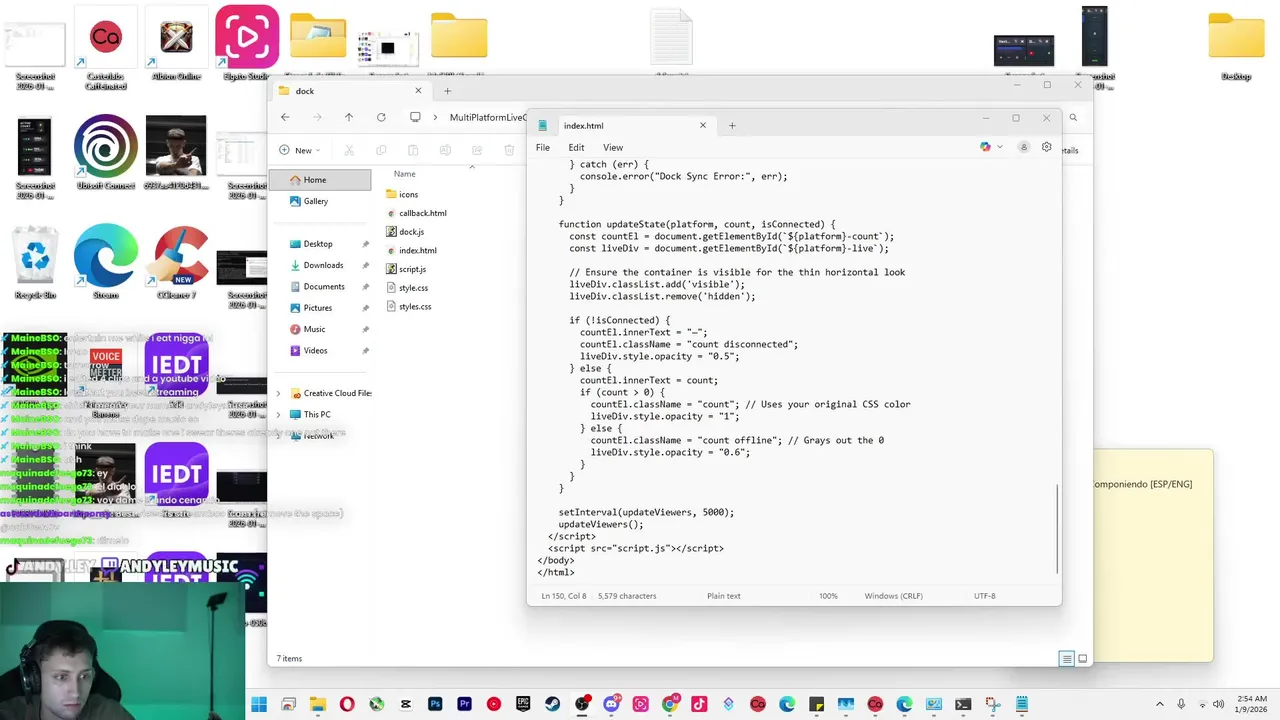The image size is (1280, 720).
Task: Sort by Name column header
Action: 404,174
